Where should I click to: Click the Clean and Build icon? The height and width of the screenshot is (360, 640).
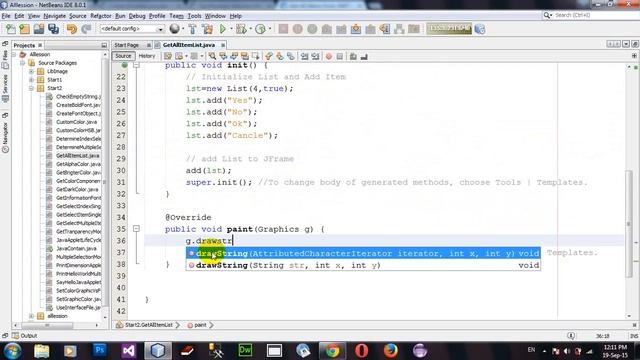pos(207,29)
